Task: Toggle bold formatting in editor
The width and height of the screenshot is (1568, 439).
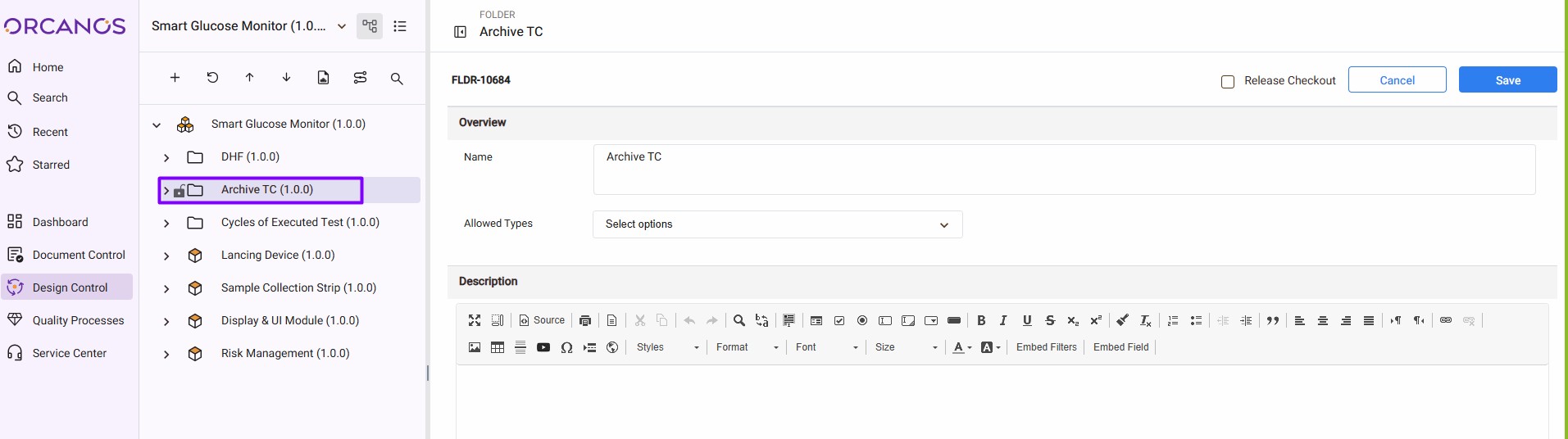Action: 981,320
